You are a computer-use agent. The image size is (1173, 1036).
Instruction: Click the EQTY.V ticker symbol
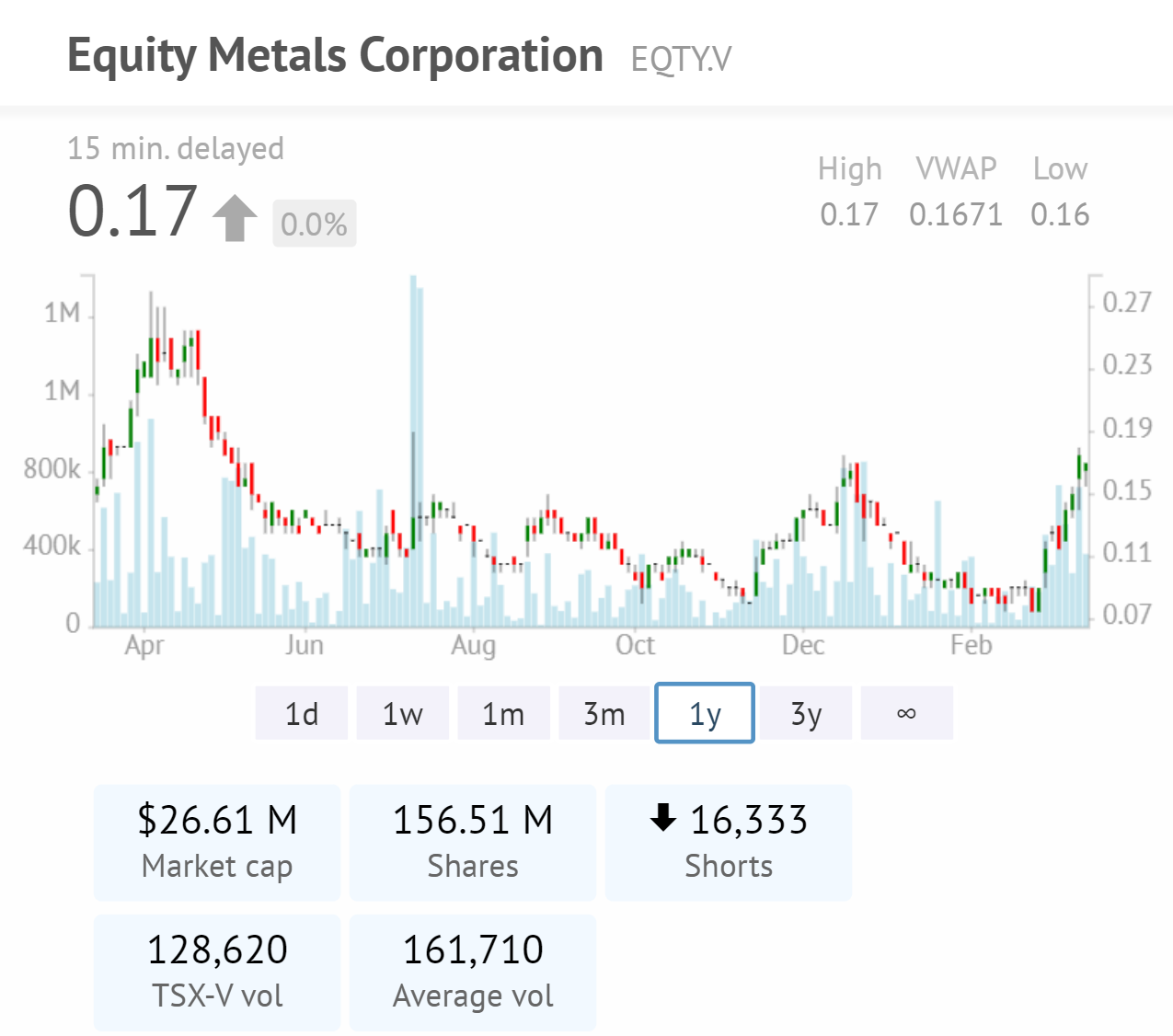coord(682,60)
